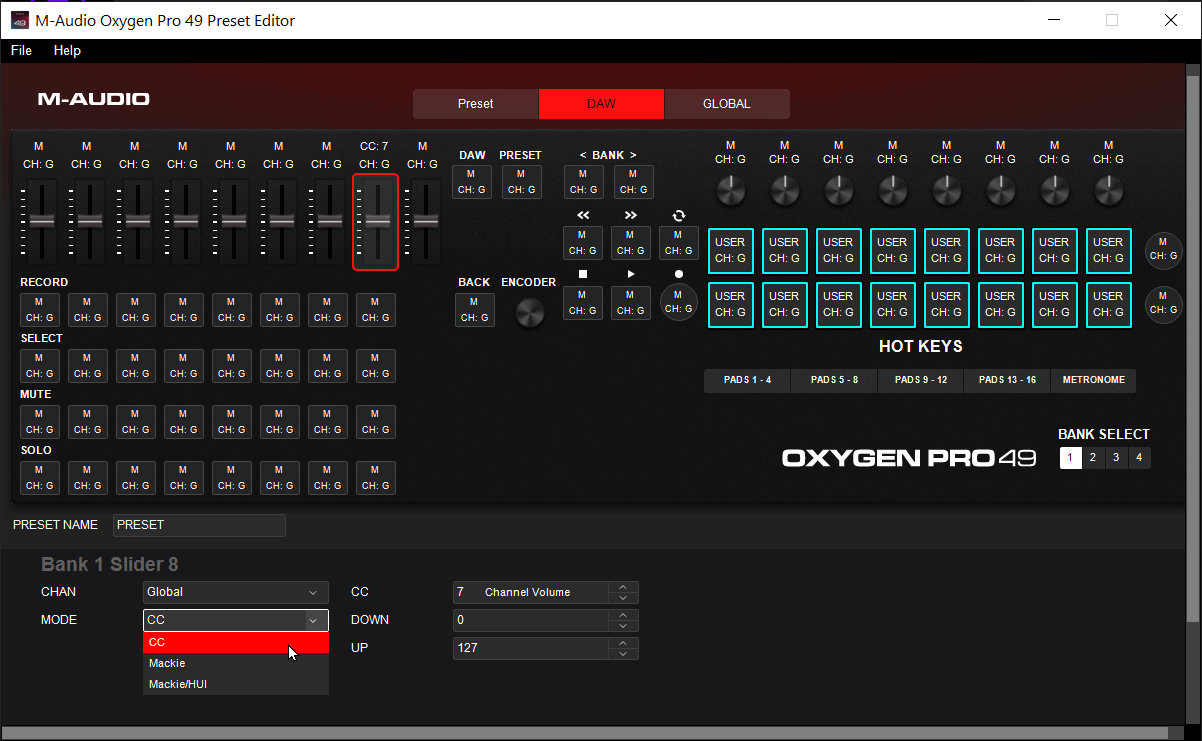The height and width of the screenshot is (741, 1202).
Task: Click the seventh knob in the top row
Action: click(x=1055, y=188)
